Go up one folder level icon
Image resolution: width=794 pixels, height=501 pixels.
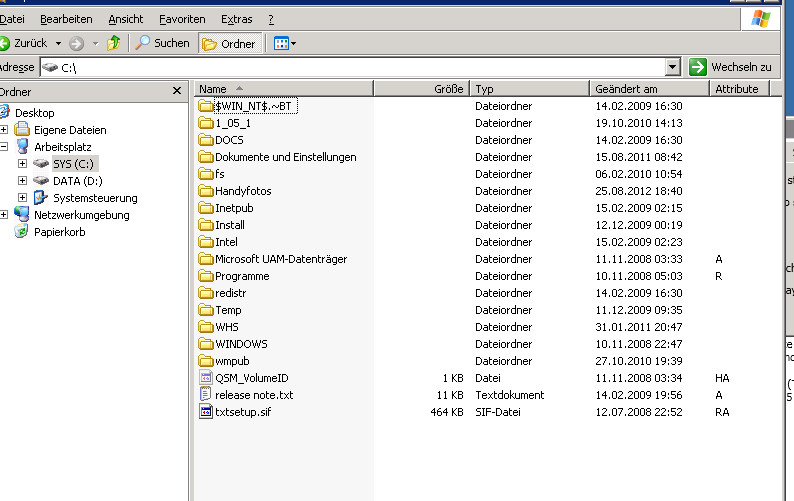113,44
